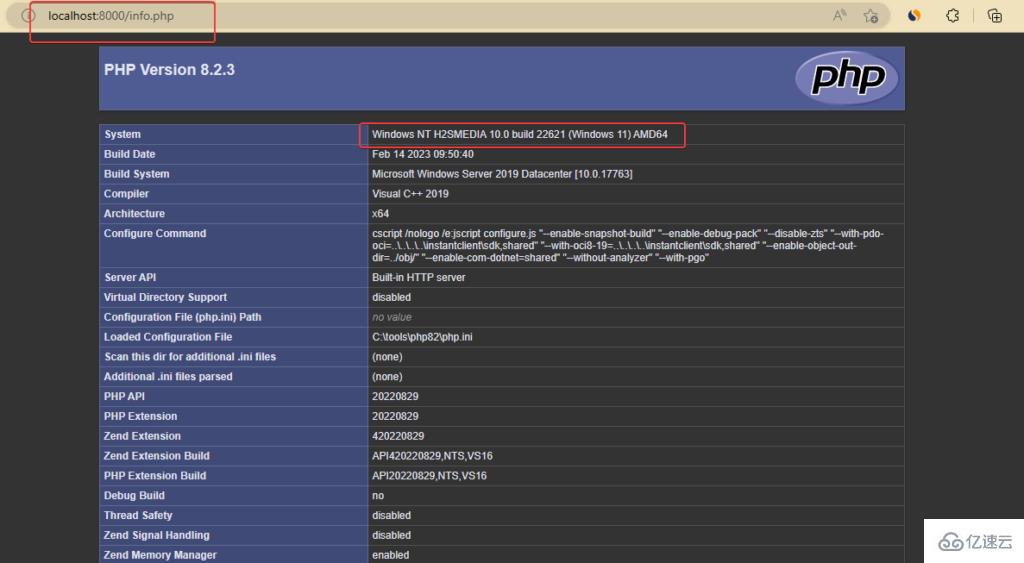Image resolution: width=1024 pixels, height=563 pixels.
Task: Select the Zend Extension Build label
Action: click(x=157, y=456)
